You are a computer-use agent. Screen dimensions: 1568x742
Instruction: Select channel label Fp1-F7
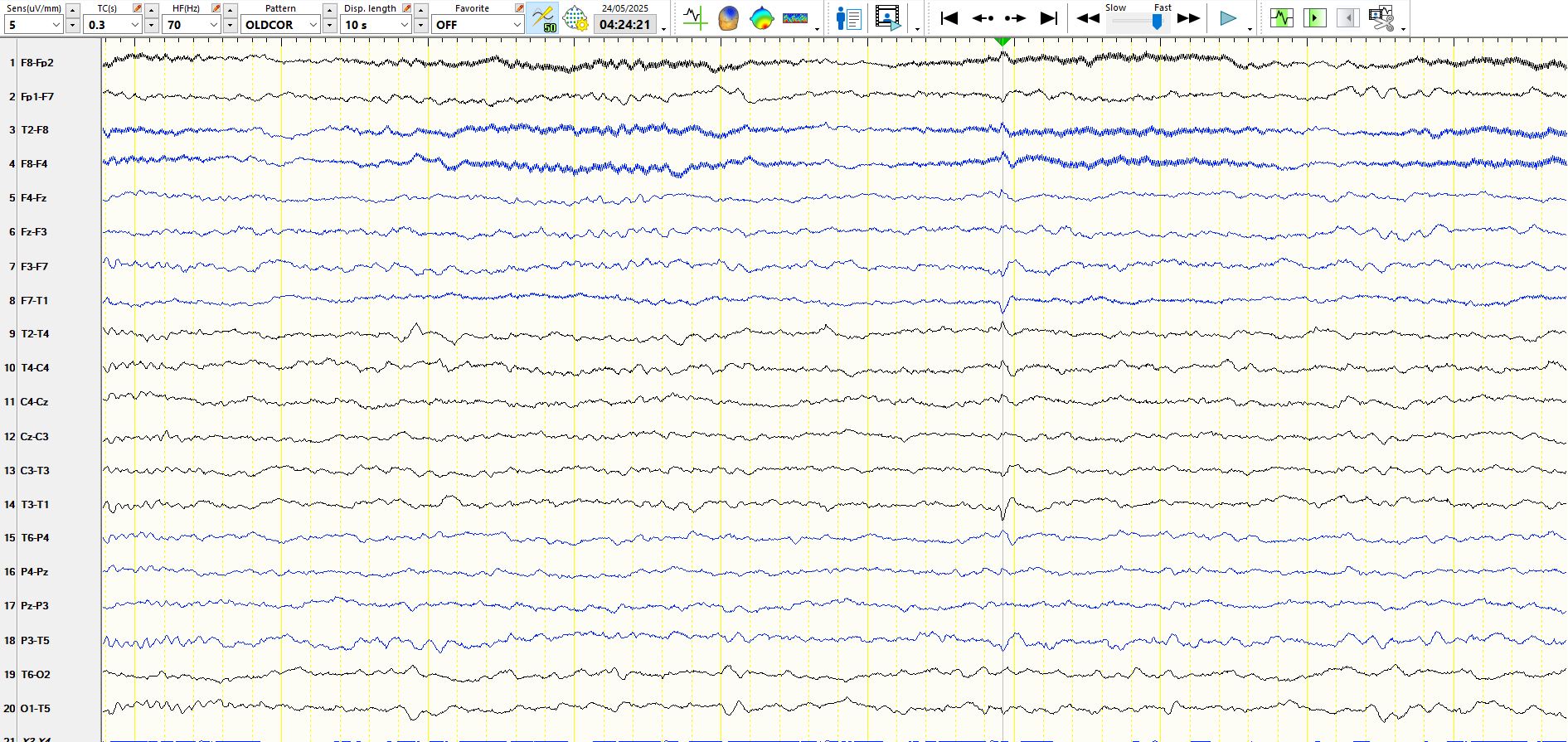click(36, 96)
